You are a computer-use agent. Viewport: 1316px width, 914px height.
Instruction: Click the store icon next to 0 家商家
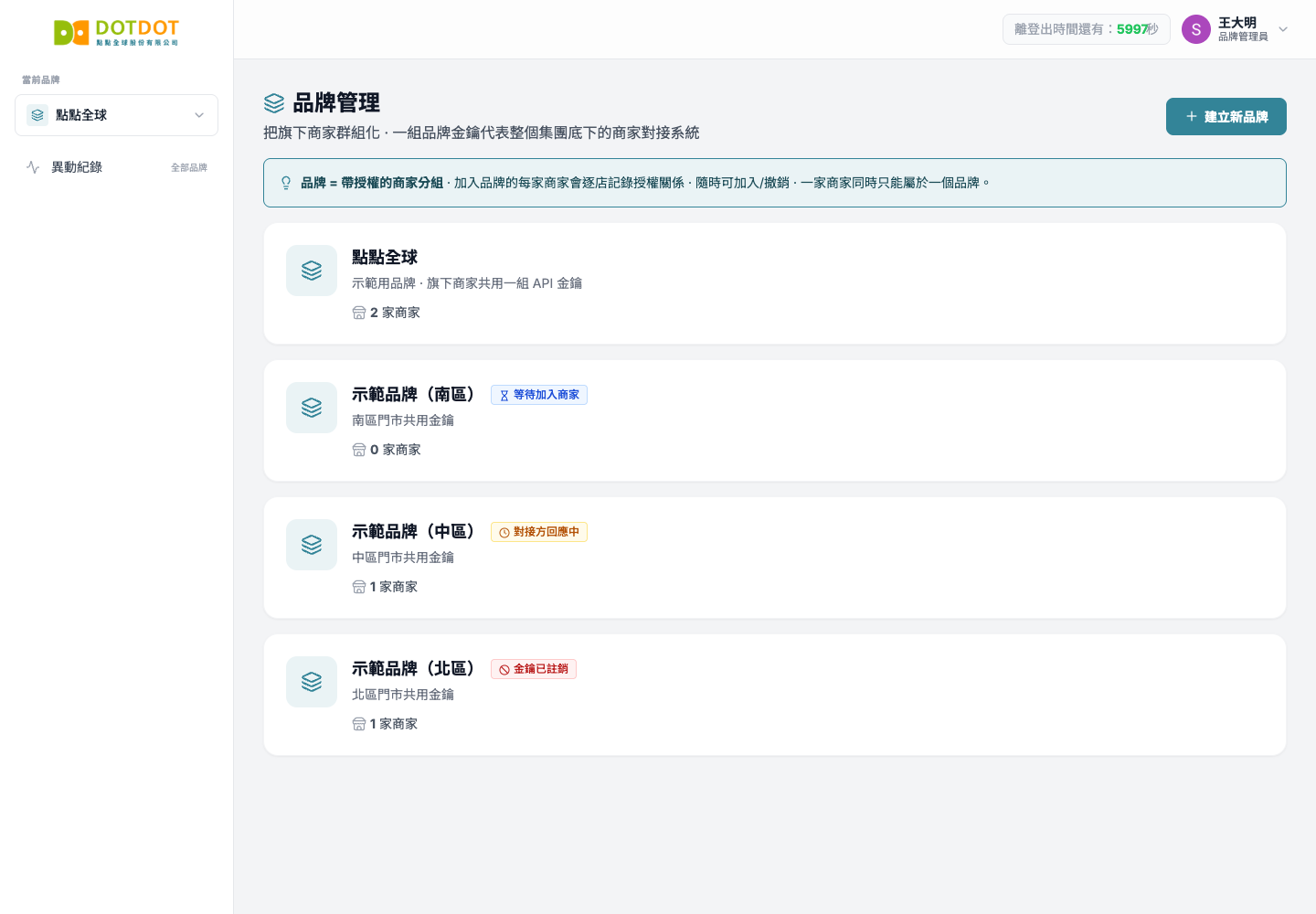pos(359,450)
